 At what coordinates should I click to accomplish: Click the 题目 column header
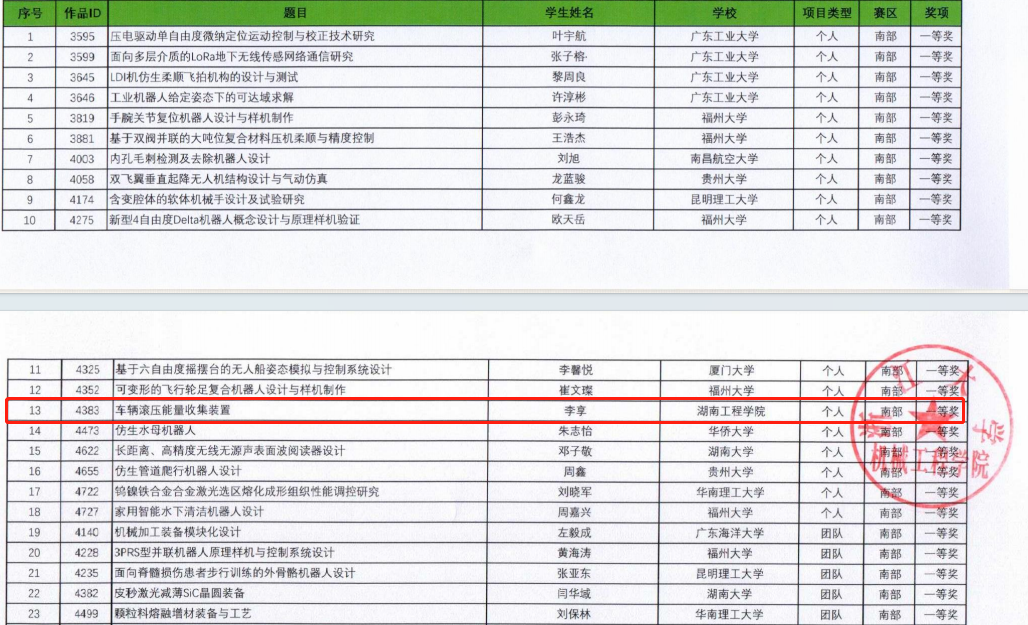point(296,13)
